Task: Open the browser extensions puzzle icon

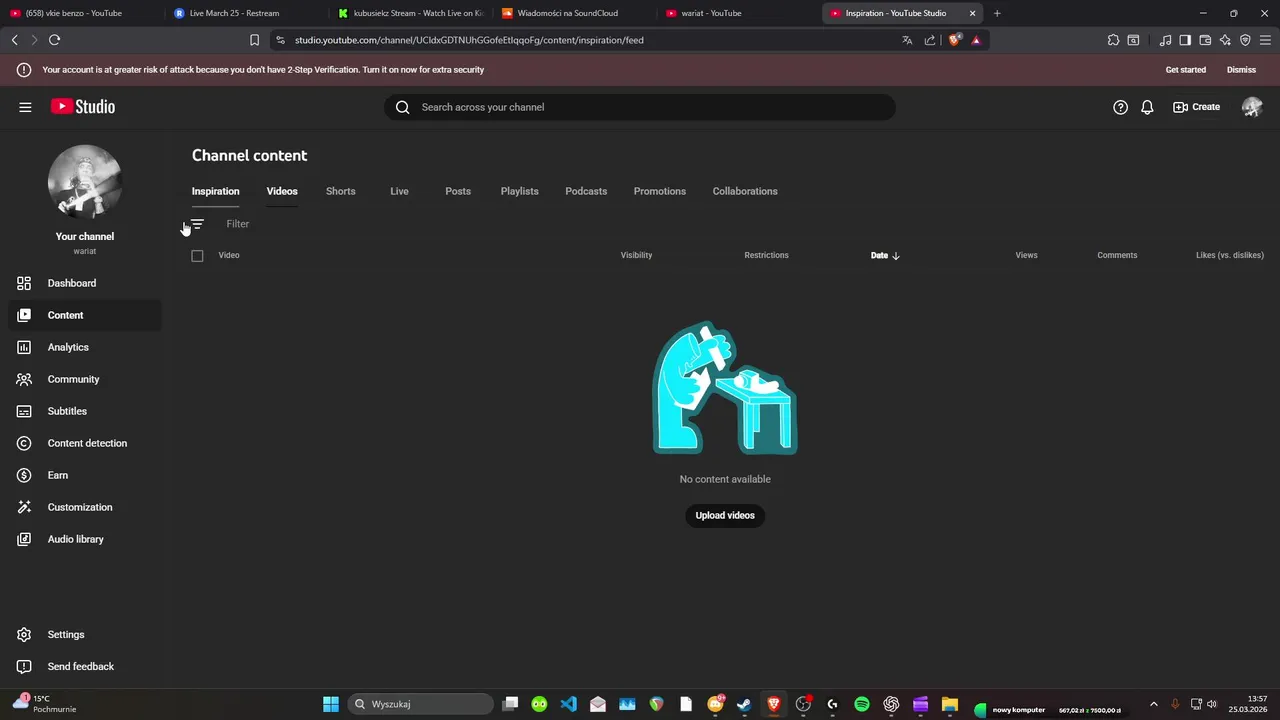Action: 1113,40
